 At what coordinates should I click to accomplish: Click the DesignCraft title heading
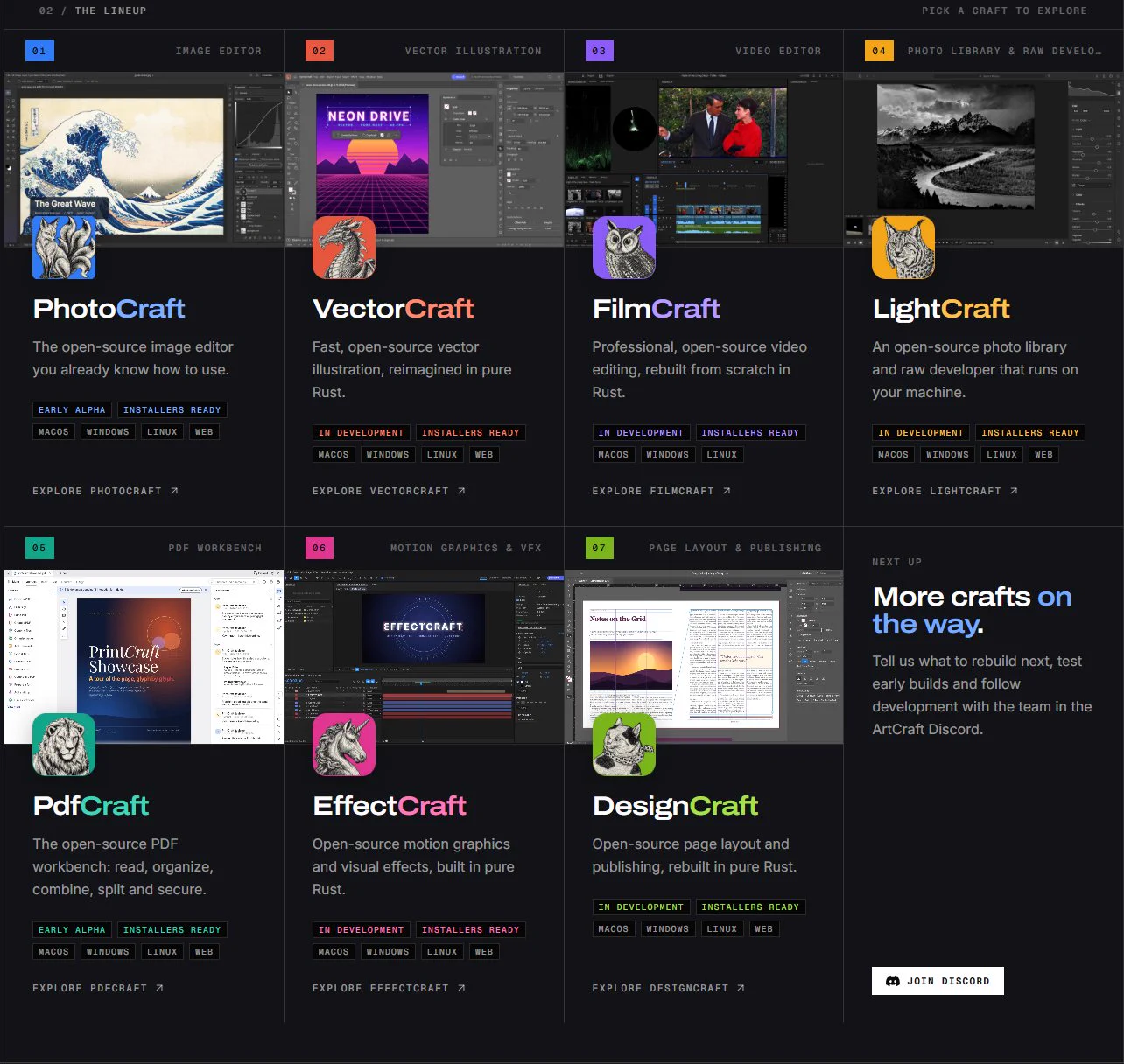point(676,806)
